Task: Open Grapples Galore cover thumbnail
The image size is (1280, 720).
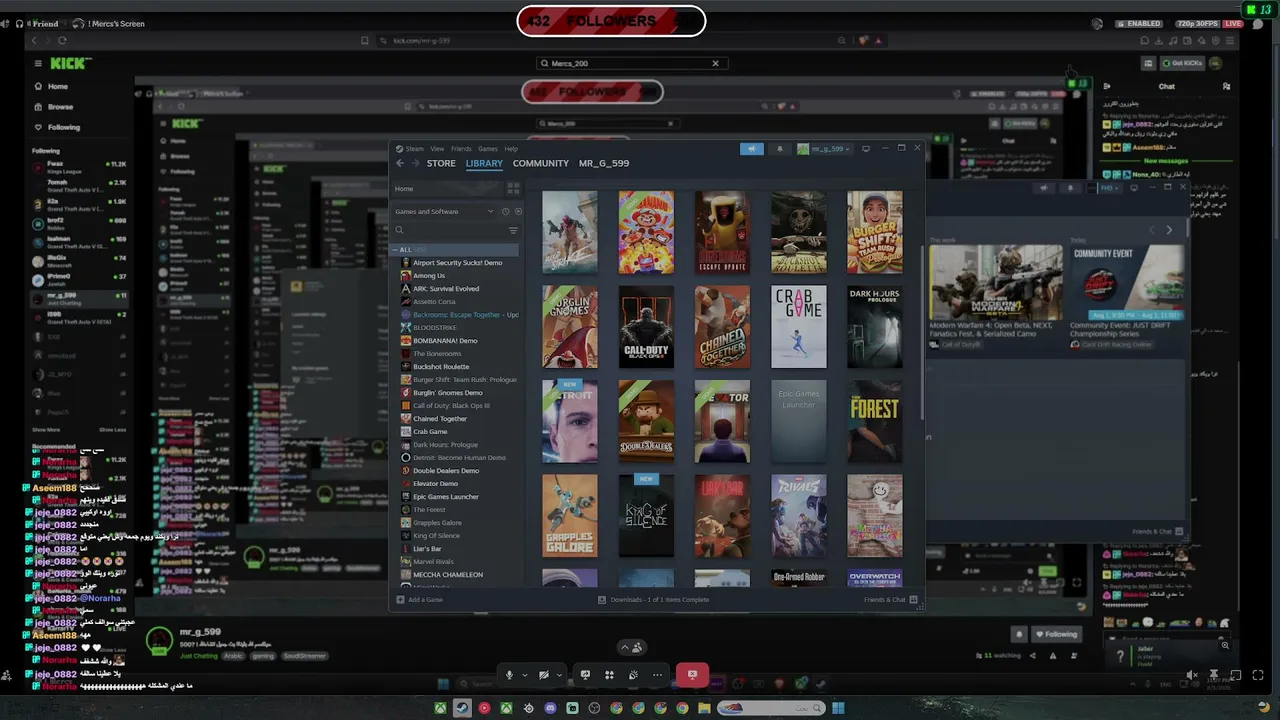Action: coord(570,516)
